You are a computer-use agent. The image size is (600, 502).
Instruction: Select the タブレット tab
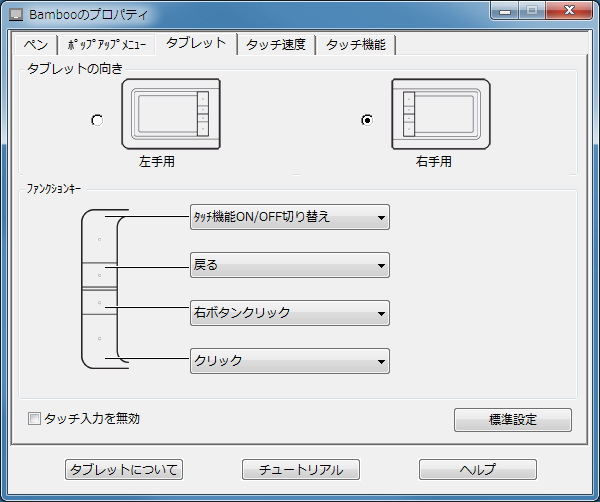196,43
